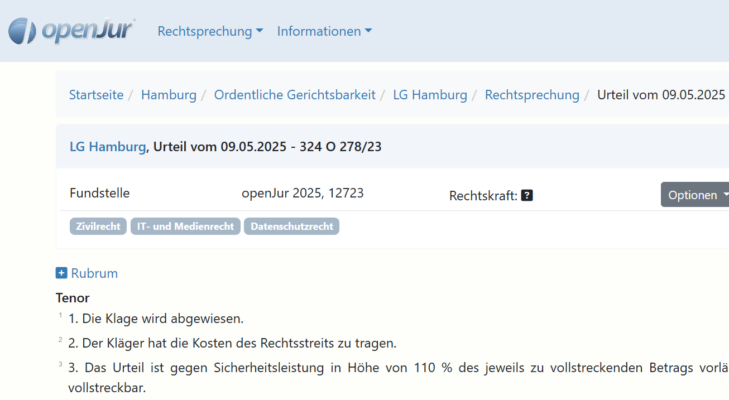Click paragraph marker 1 in Tenor
Viewport: 729px width, 400px height.
point(60,316)
